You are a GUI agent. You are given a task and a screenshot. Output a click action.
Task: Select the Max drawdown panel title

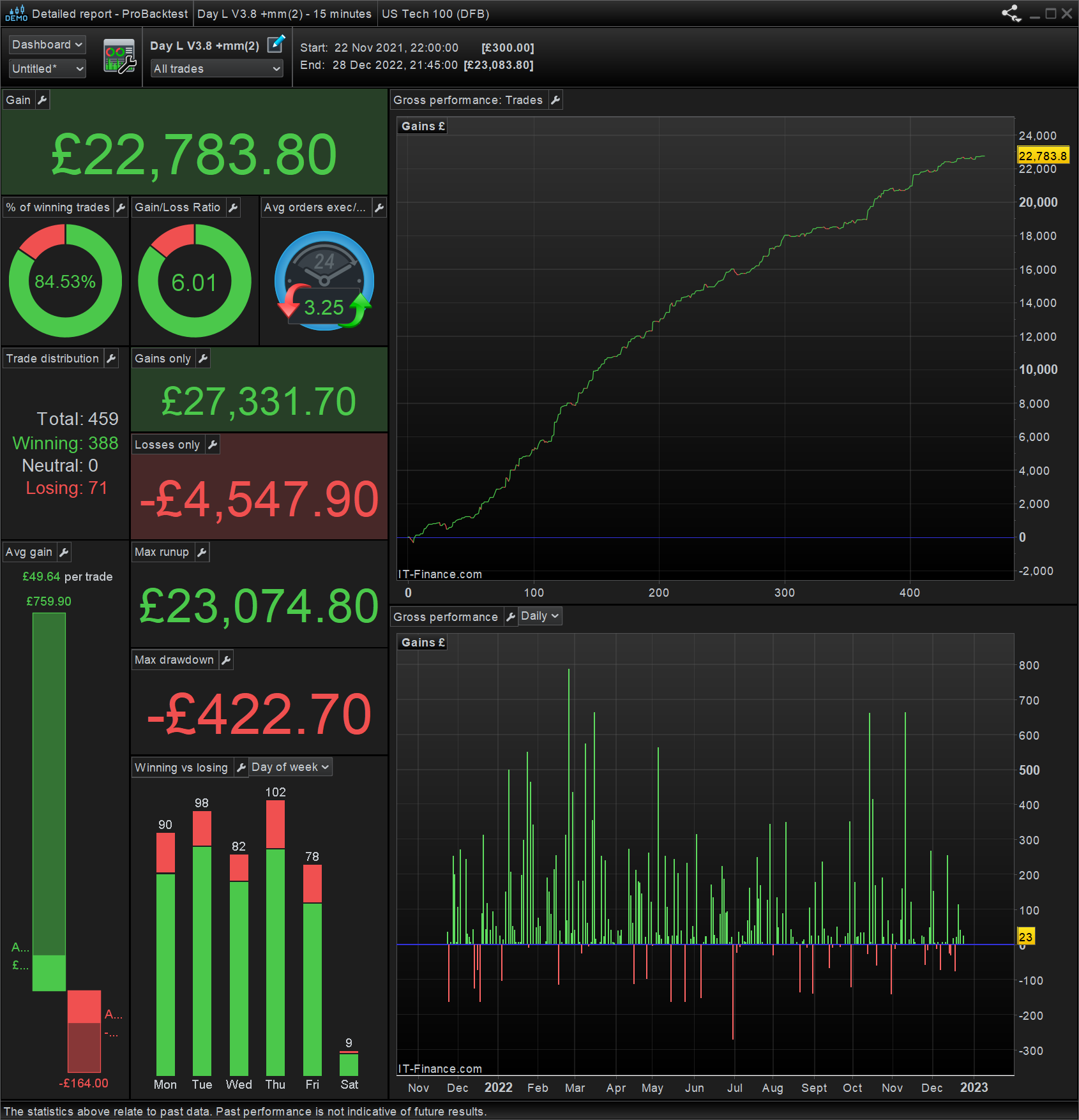point(174,660)
